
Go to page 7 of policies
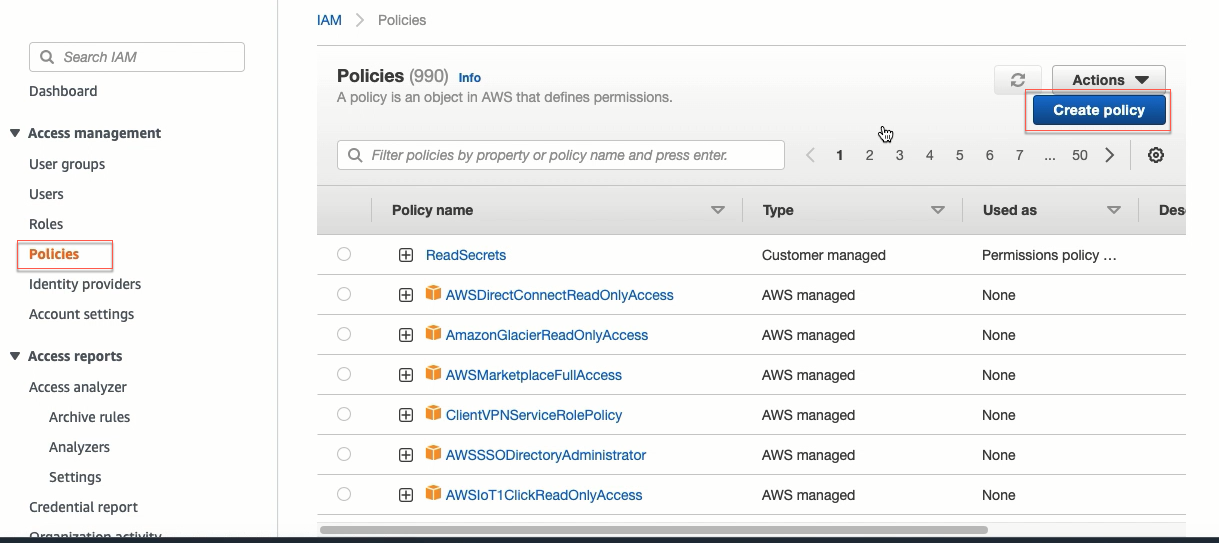click(x=1020, y=155)
